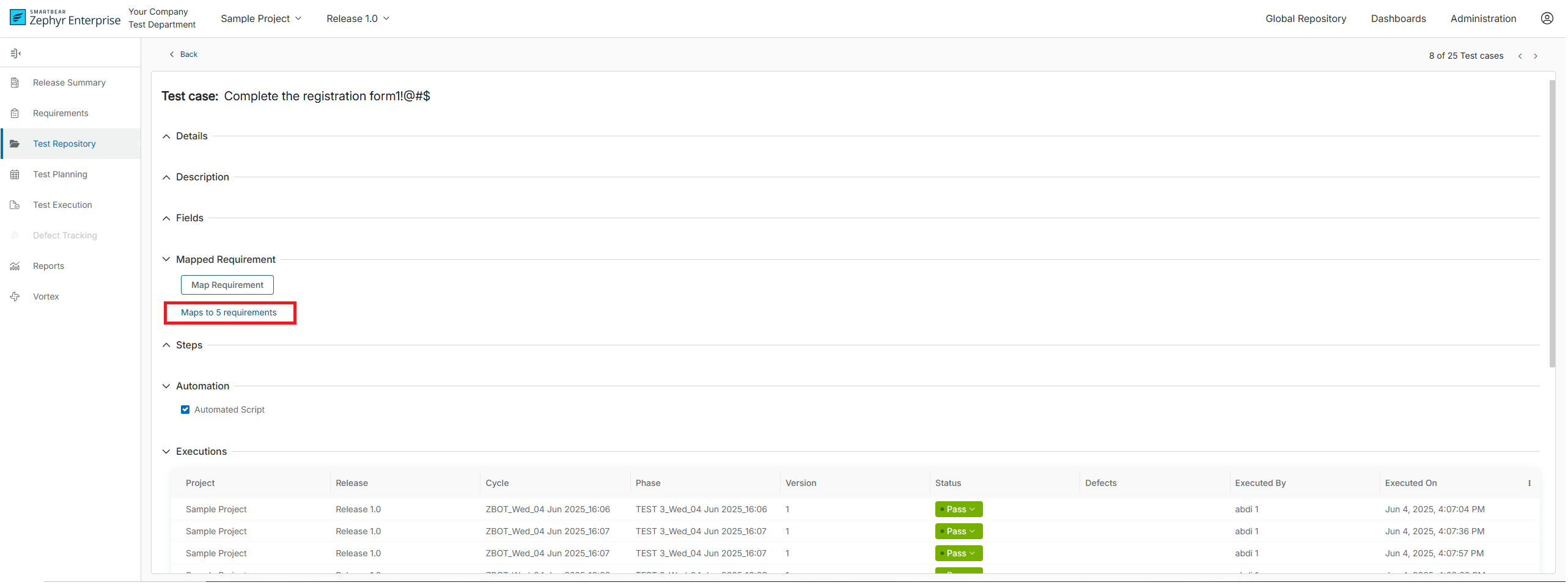The width and height of the screenshot is (1568, 585).
Task: Expand the Details section
Action: point(166,136)
